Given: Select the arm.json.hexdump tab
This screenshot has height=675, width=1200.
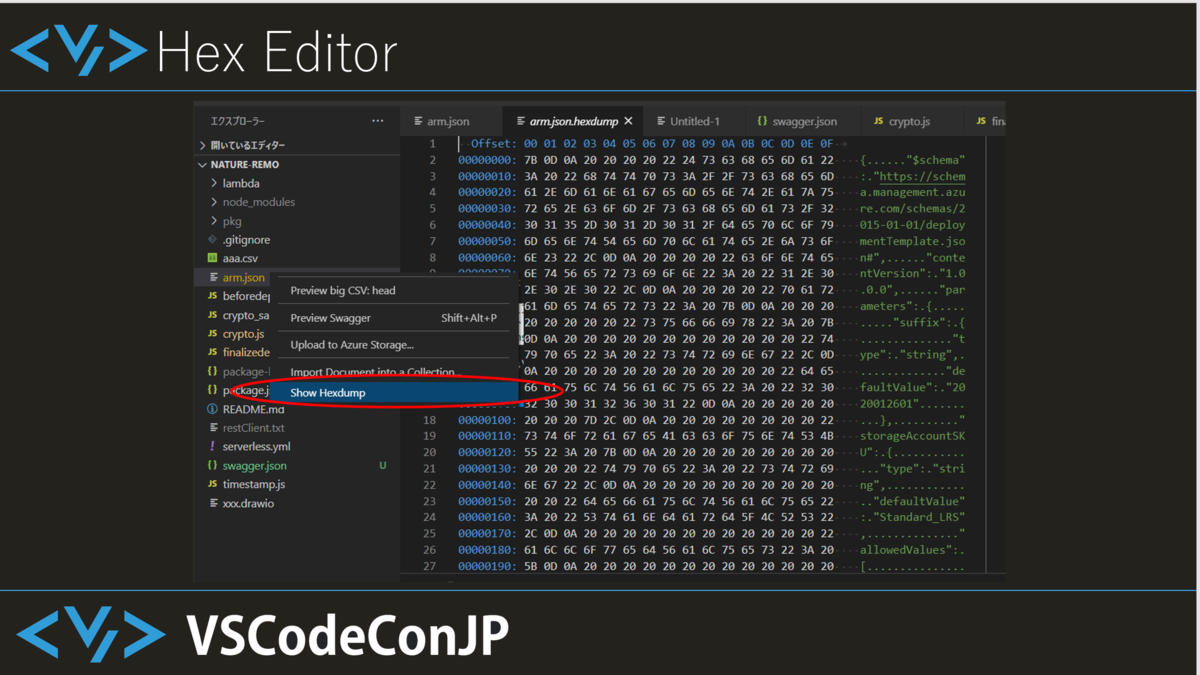Looking at the screenshot, I should (x=573, y=121).
